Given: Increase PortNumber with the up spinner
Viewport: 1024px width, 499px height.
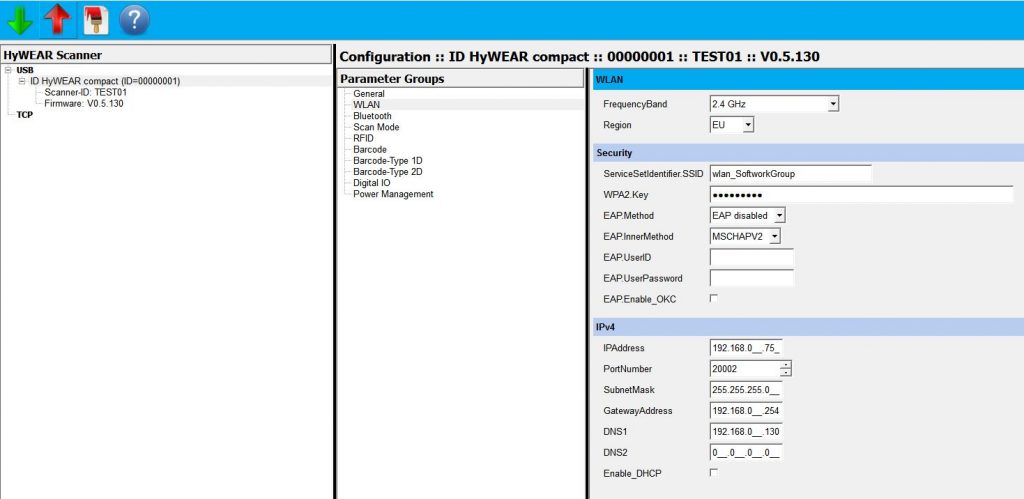Looking at the screenshot, I should pyautogui.click(x=786, y=364).
